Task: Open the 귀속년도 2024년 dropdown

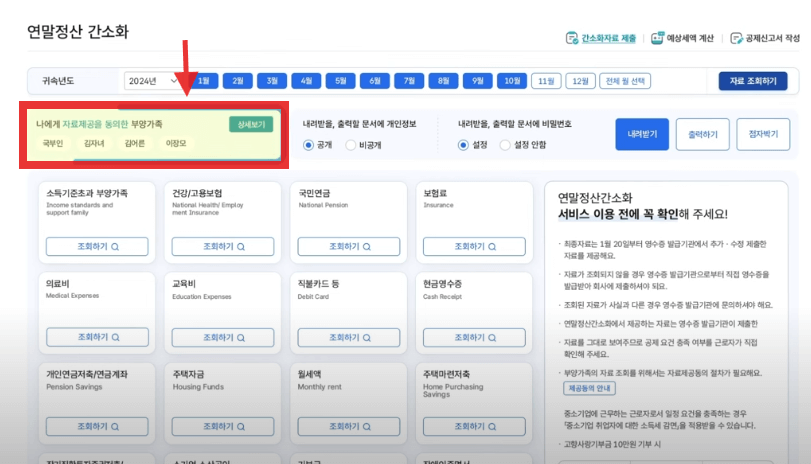Action: coord(153,81)
